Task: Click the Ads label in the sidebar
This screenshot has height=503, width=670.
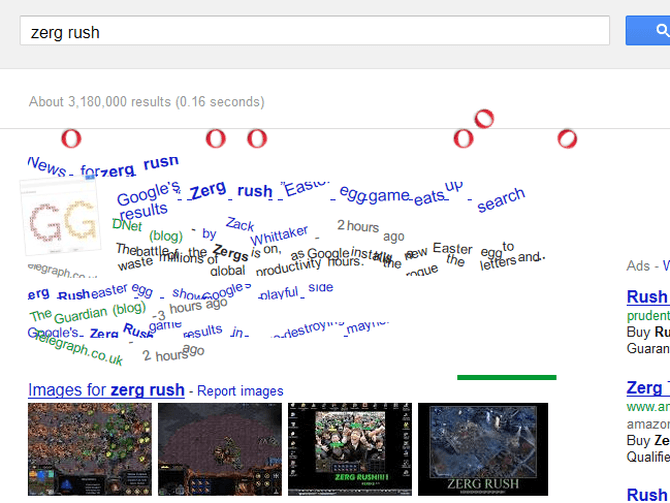Action: 638,266
